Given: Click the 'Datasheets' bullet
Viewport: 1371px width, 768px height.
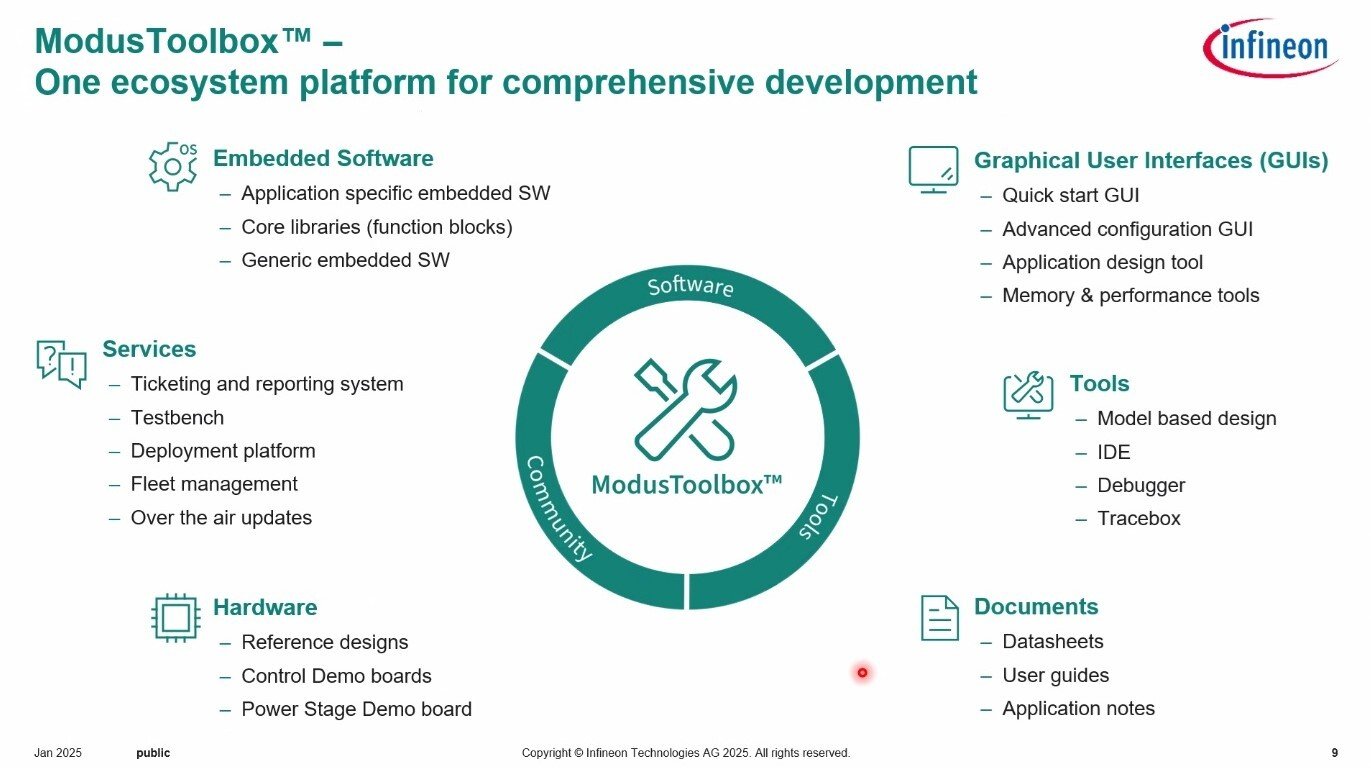Looking at the screenshot, I should pos(1053,641).
